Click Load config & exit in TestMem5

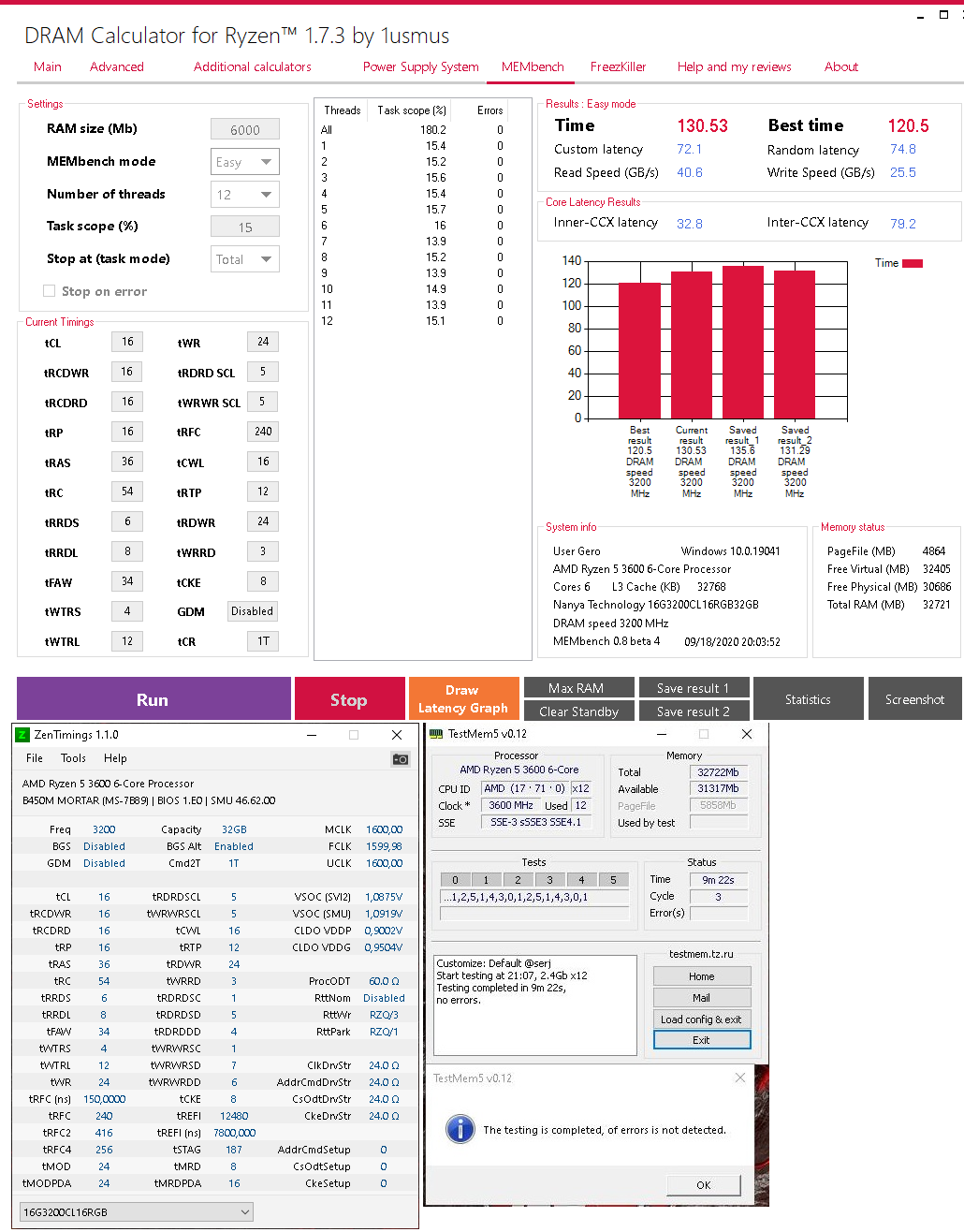(701, 1019)
